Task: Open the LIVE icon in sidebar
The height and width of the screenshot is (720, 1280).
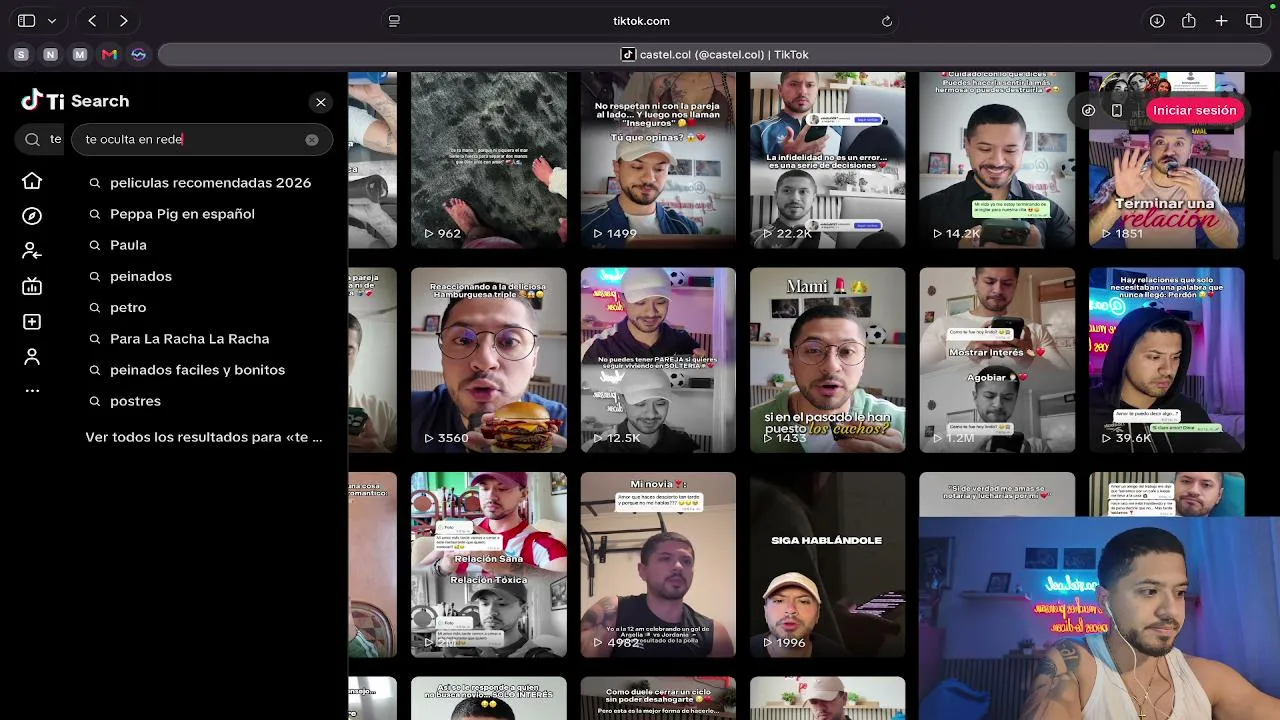Action: [32, 286]
